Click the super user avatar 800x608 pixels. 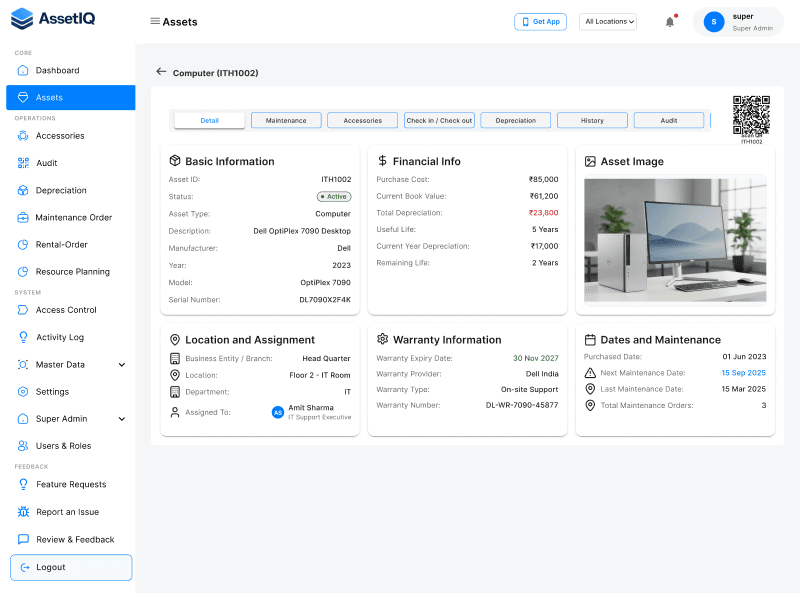pos(714,22)
